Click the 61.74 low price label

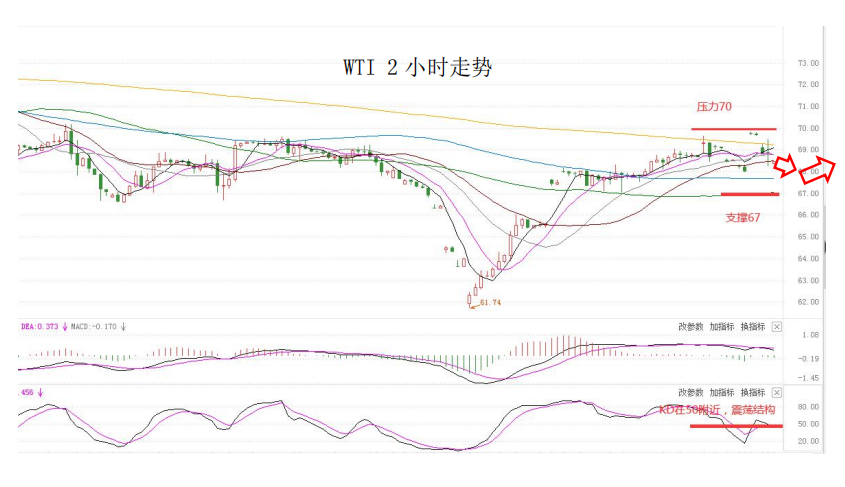pos(490,302)
